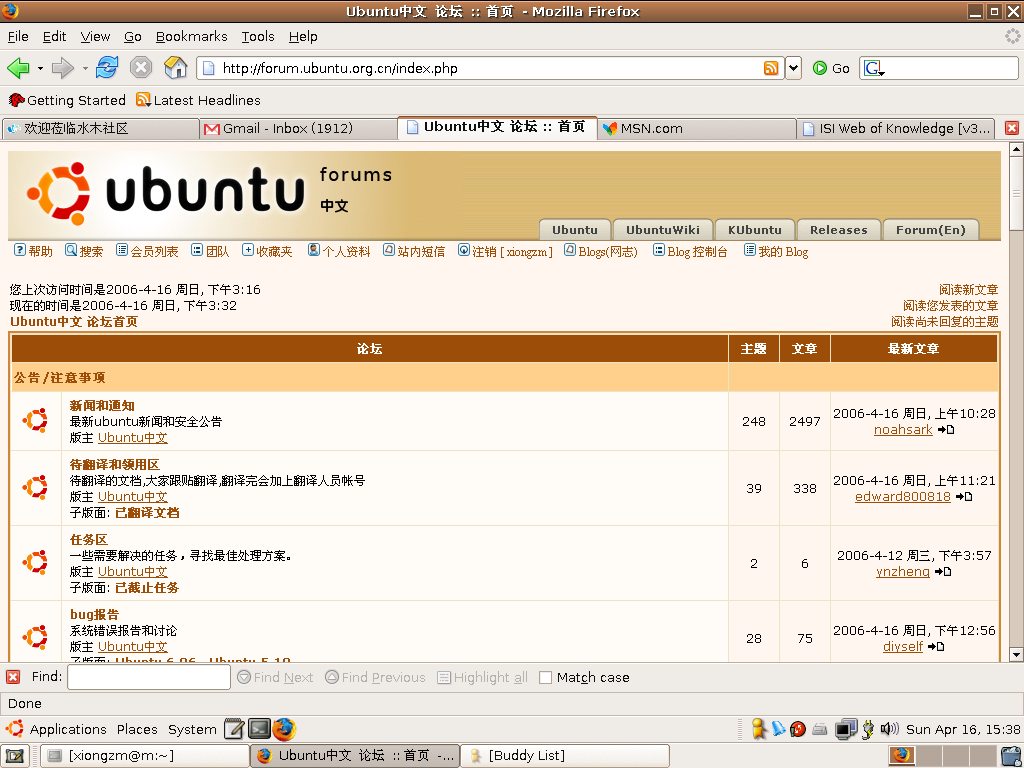Viewport: 1024px width, 768px height.
Task: Click the orange RSS feed icon in address bar
Action: (x=771, y=68)
